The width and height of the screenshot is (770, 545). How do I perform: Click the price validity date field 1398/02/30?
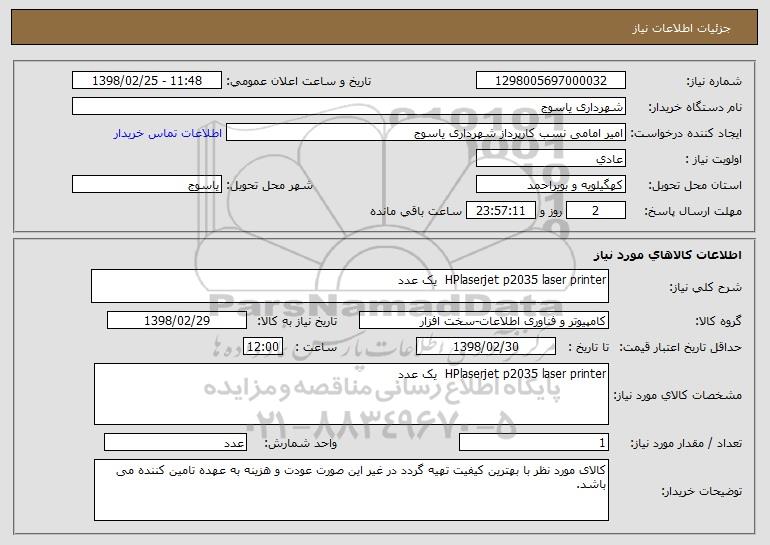(x=486, y=347)
